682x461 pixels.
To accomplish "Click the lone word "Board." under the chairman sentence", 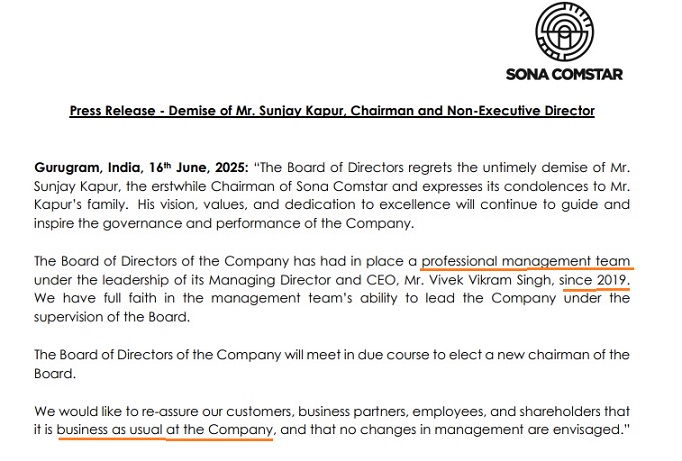I will point(55,374).
